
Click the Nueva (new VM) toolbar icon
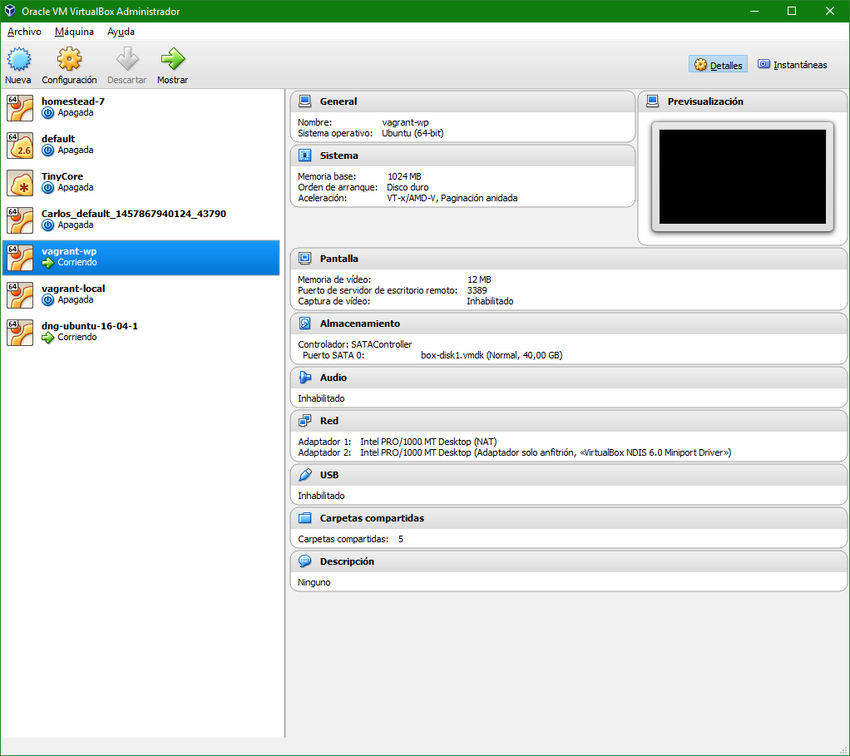[x=18, y=59]
